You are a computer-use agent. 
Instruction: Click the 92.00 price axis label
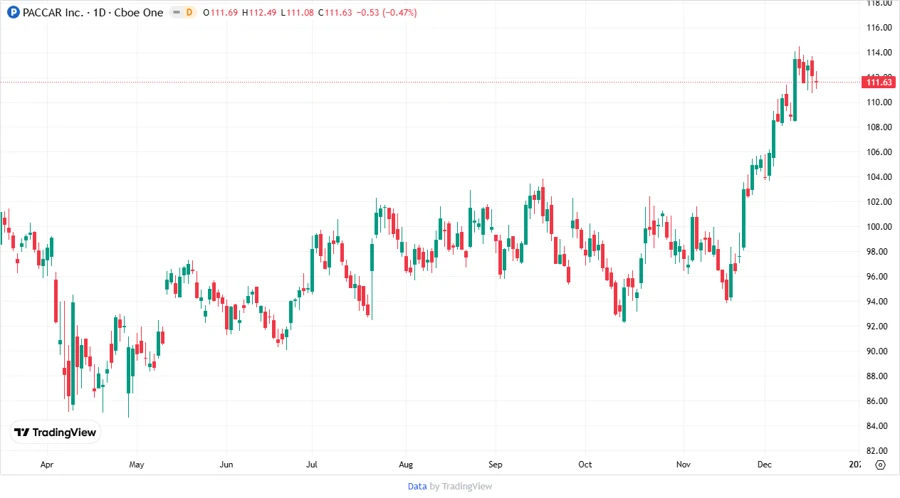tap(879, 326)
